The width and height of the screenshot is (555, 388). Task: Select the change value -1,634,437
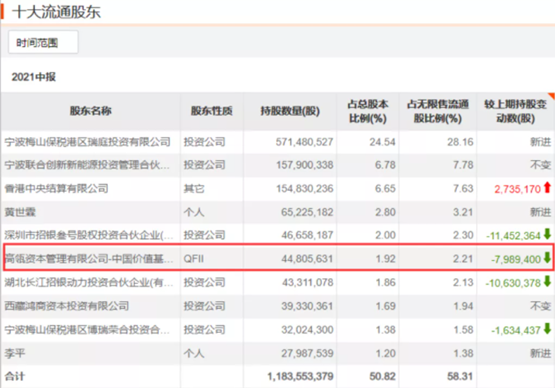tap(516, 330)
